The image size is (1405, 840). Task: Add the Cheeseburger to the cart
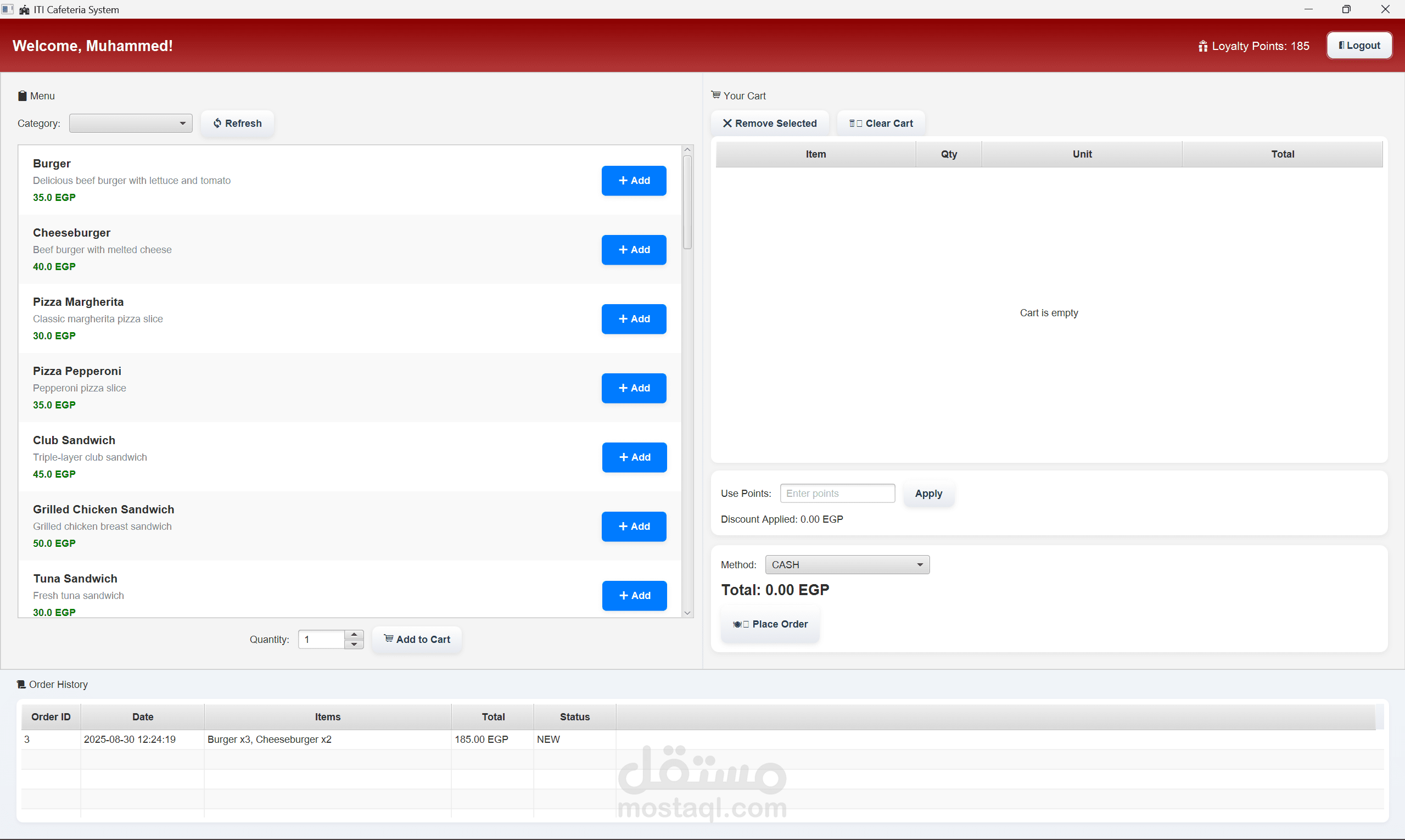point(634,250)
